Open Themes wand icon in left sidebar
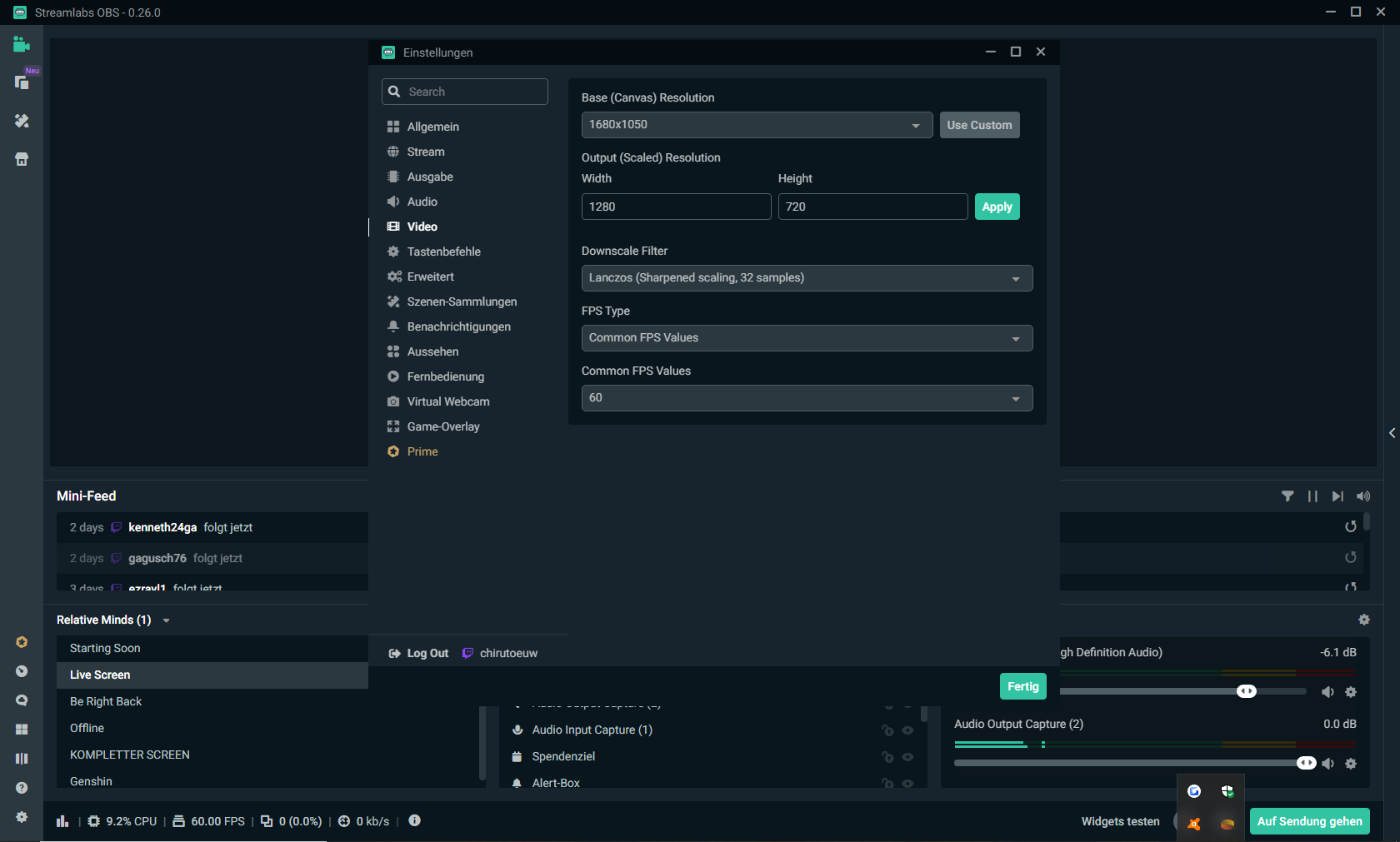Viewport: 1400px width, 842px height. 22,121
